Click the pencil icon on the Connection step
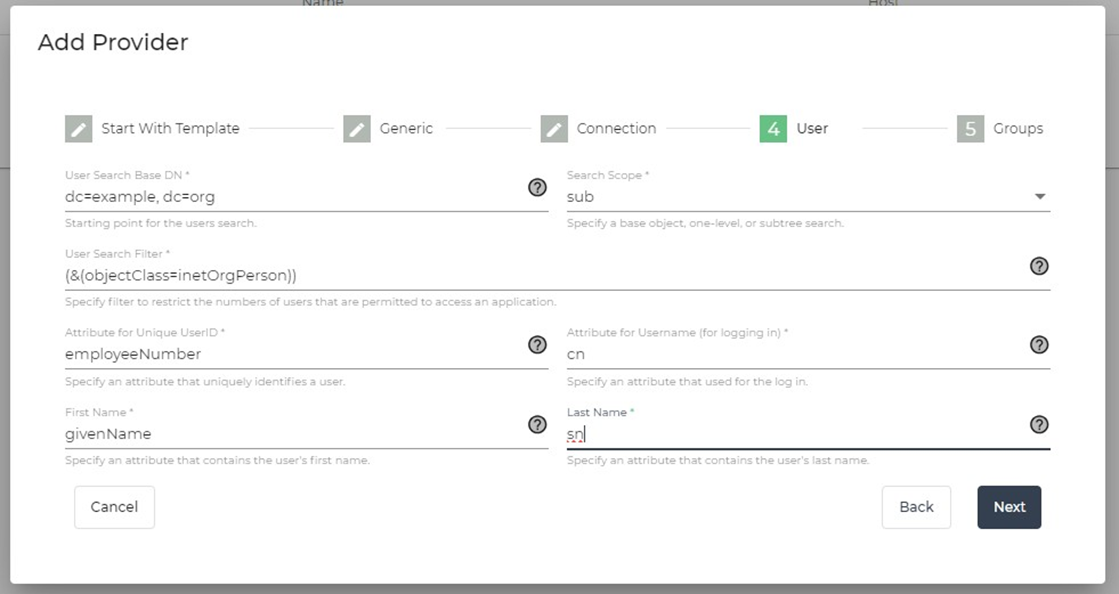This screenshot has height=594, width=1119. 556,128
